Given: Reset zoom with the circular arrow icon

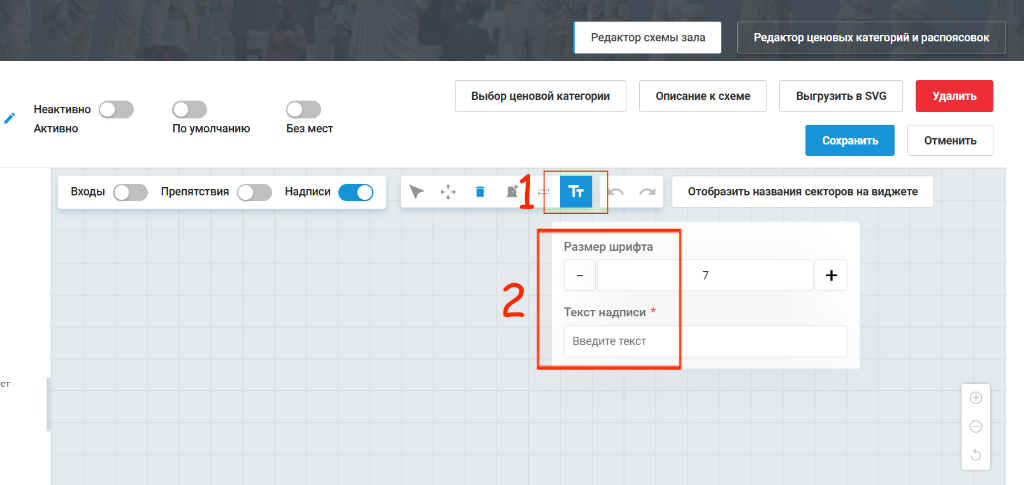Looking at the screenshot, I should pyautogui.click(x=976, y=455).
